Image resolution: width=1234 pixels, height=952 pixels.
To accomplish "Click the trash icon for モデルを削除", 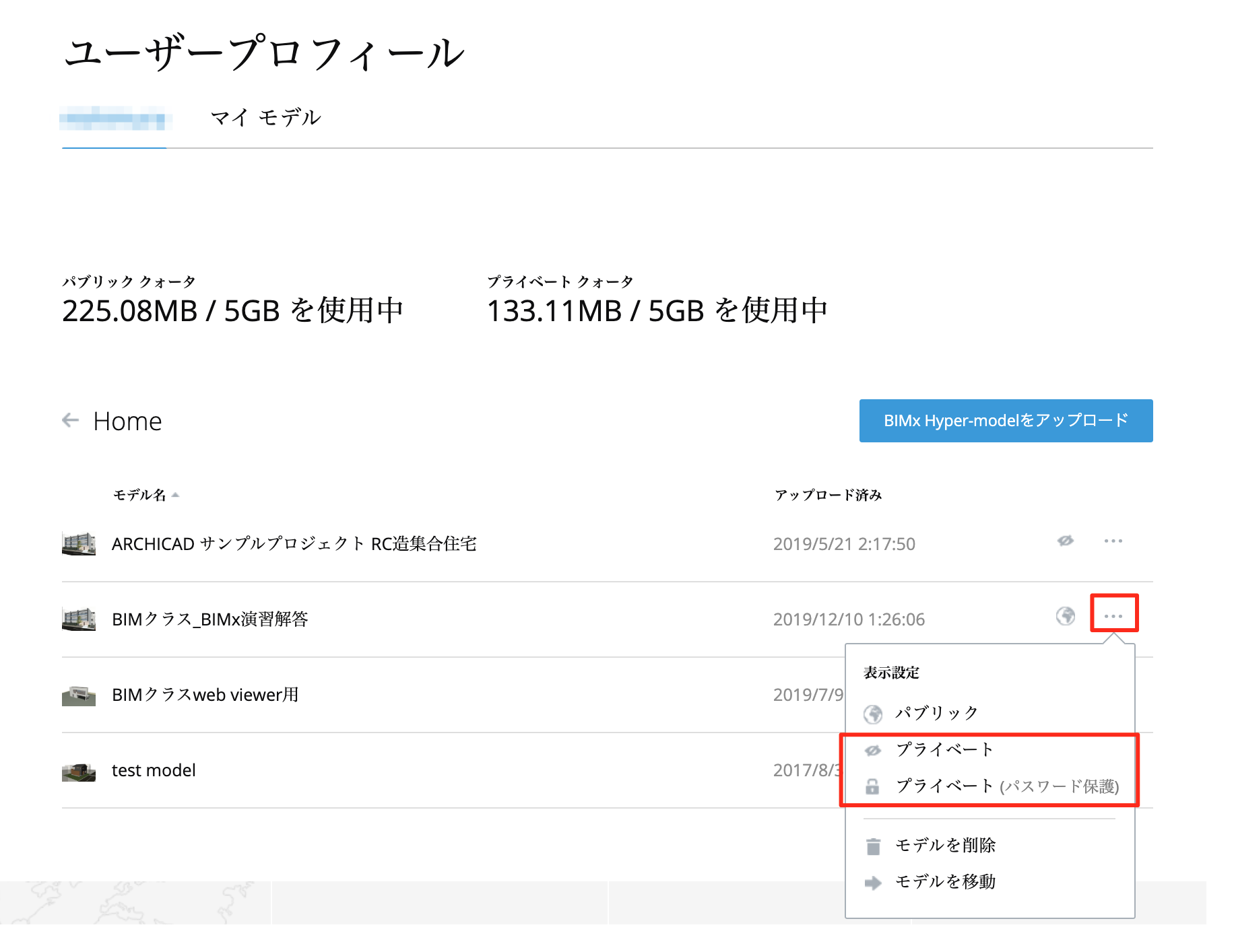I will pos(873,846).
